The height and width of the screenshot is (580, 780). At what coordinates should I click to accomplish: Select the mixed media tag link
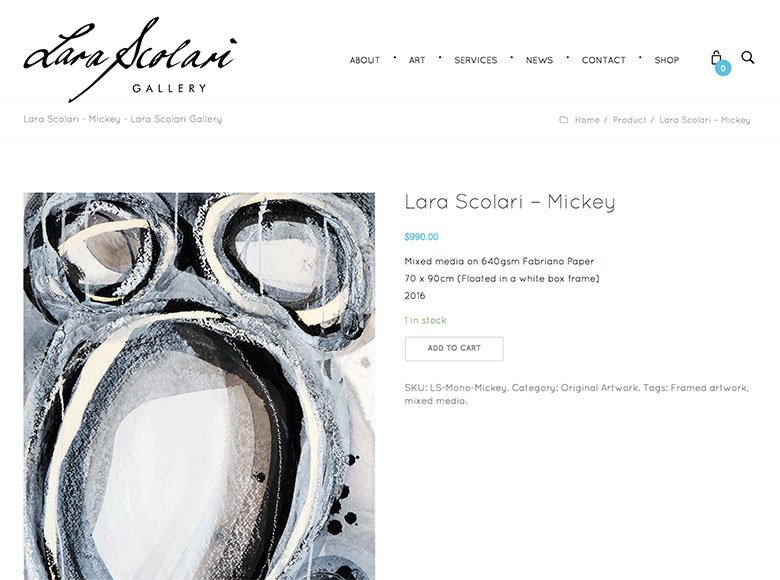point(435,401)
